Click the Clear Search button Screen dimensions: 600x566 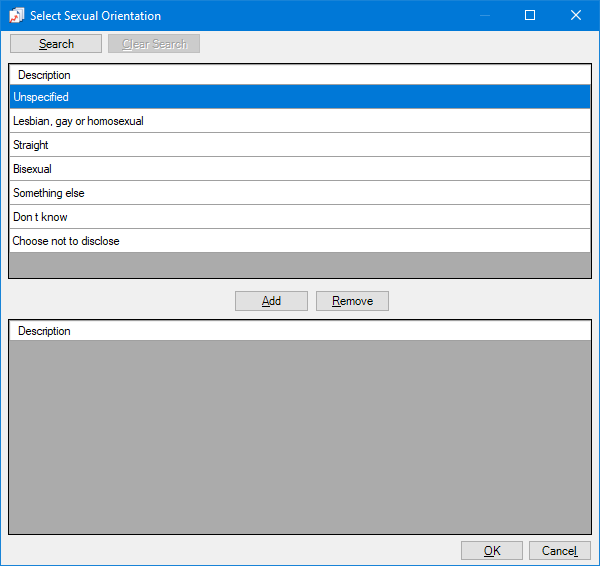154,44
